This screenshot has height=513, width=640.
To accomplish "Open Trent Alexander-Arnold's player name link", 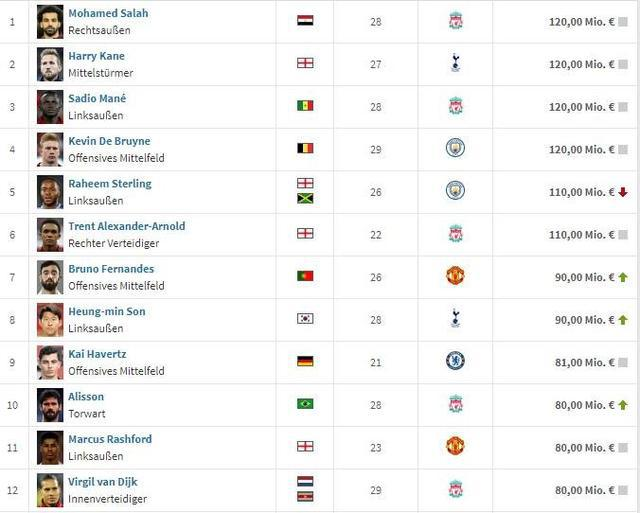I will pos(126,226).
